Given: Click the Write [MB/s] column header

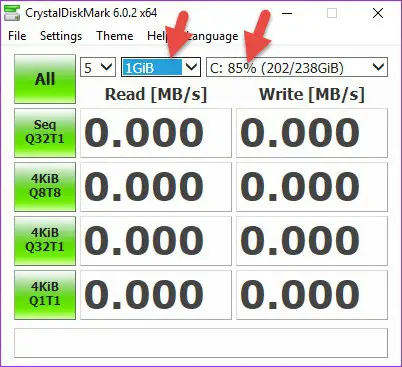Looking at the screenshot, I should tap(312, 94).
